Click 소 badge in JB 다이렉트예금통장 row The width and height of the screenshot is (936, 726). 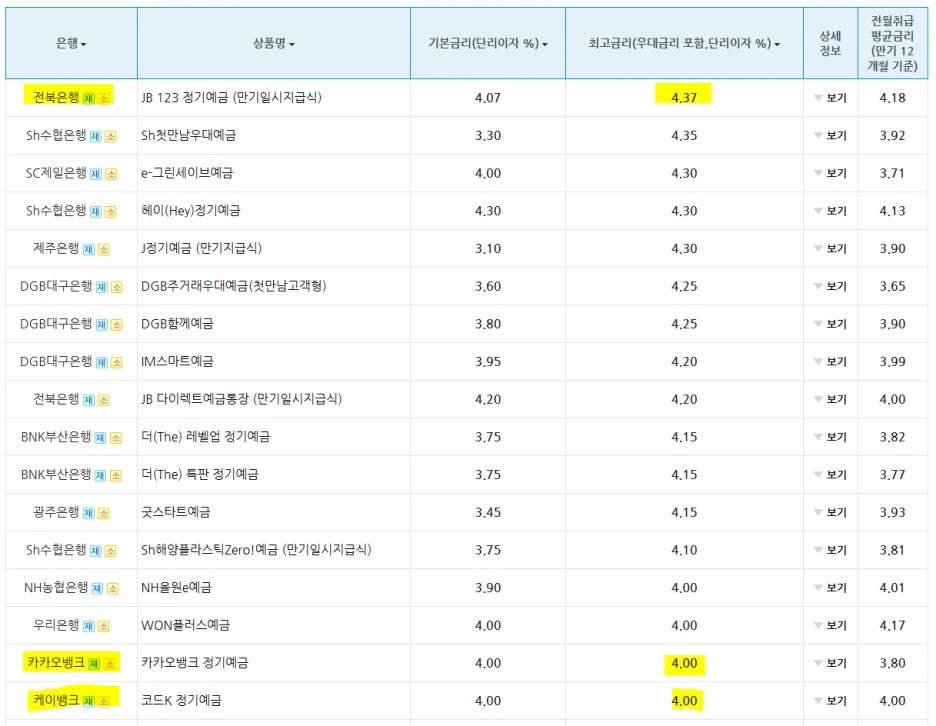pyautogui.click(x=104, y=400)
